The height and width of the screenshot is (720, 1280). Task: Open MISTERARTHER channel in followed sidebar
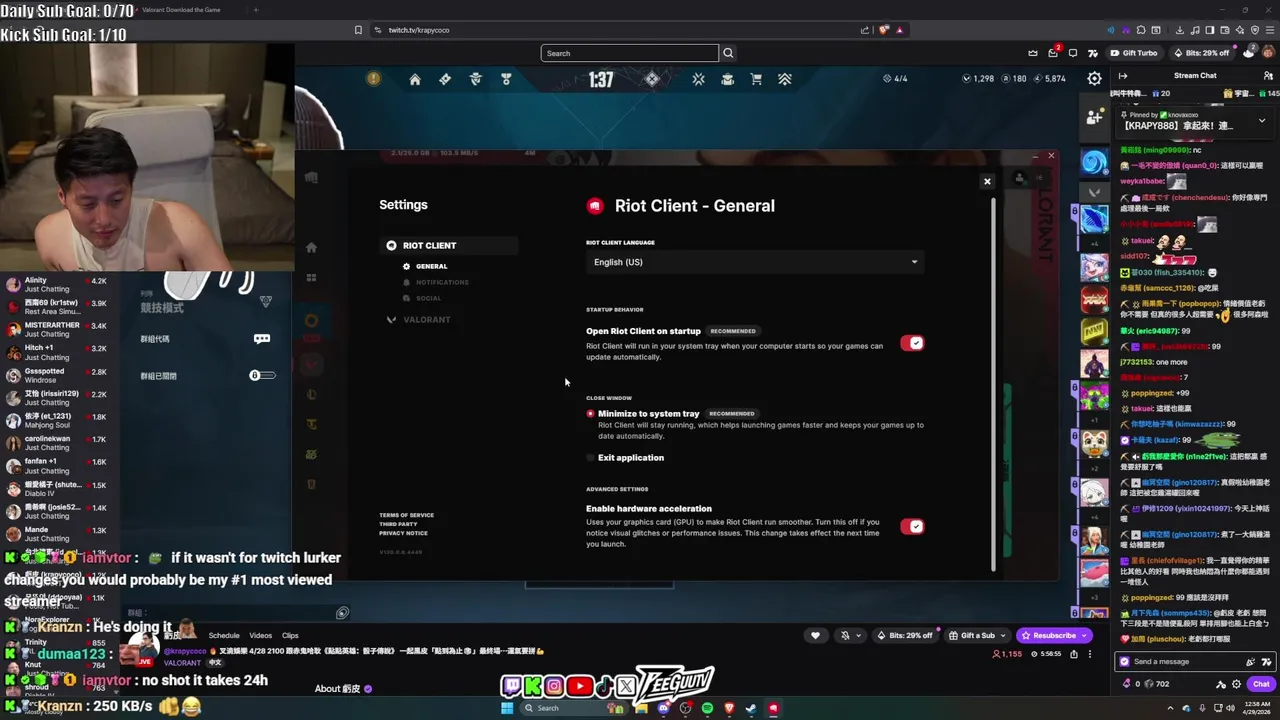point(55,330)
